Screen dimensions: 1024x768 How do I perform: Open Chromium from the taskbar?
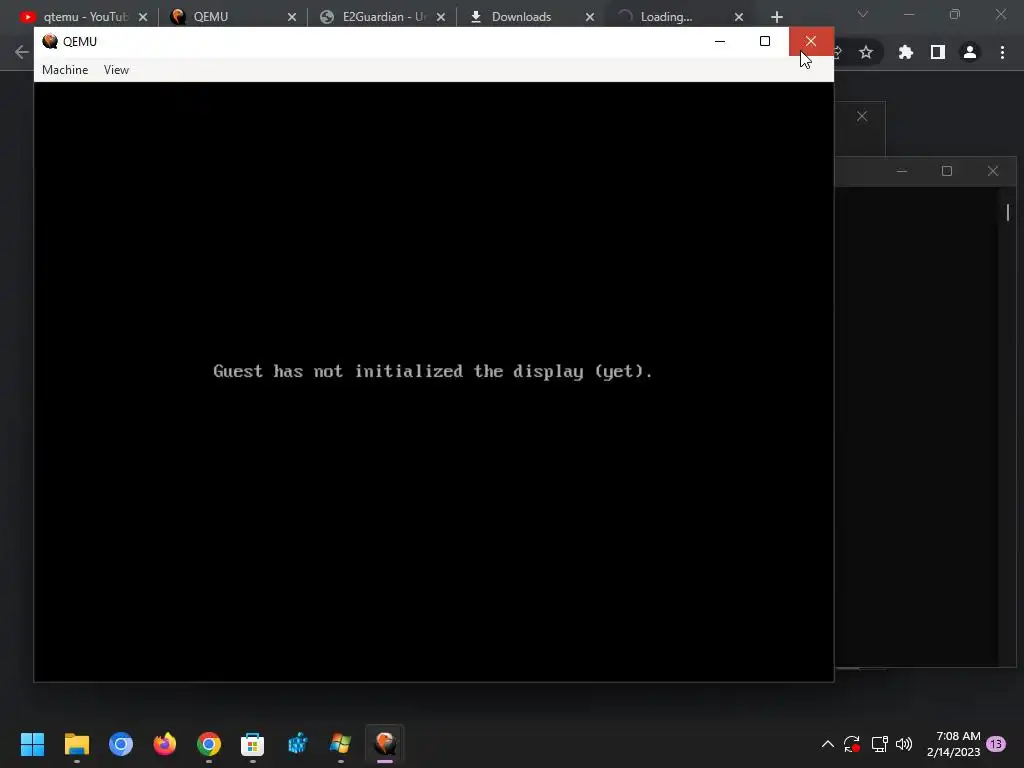click(x=121, y=744)
